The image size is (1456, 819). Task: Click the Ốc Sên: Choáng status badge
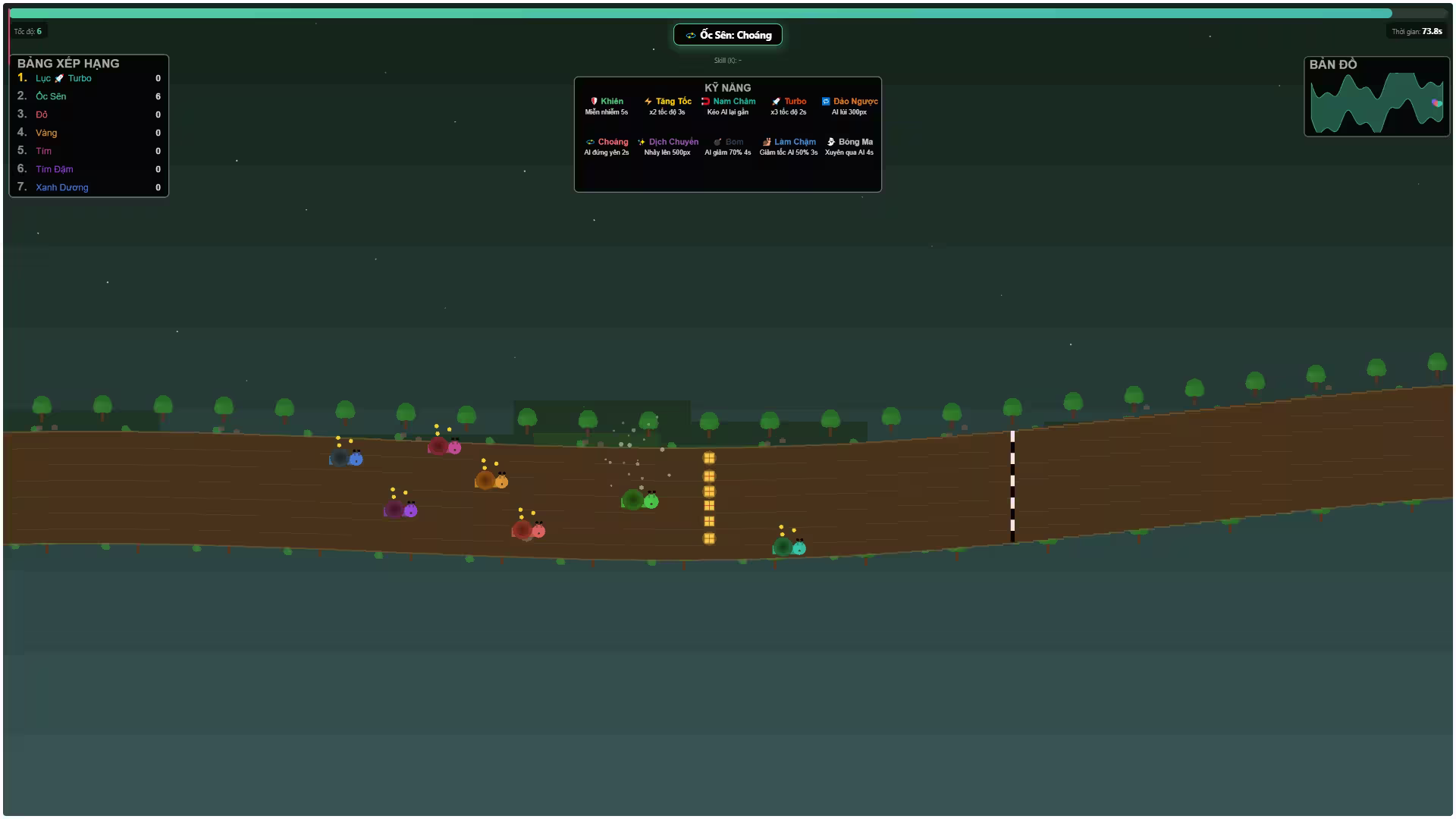coord(728,35)
